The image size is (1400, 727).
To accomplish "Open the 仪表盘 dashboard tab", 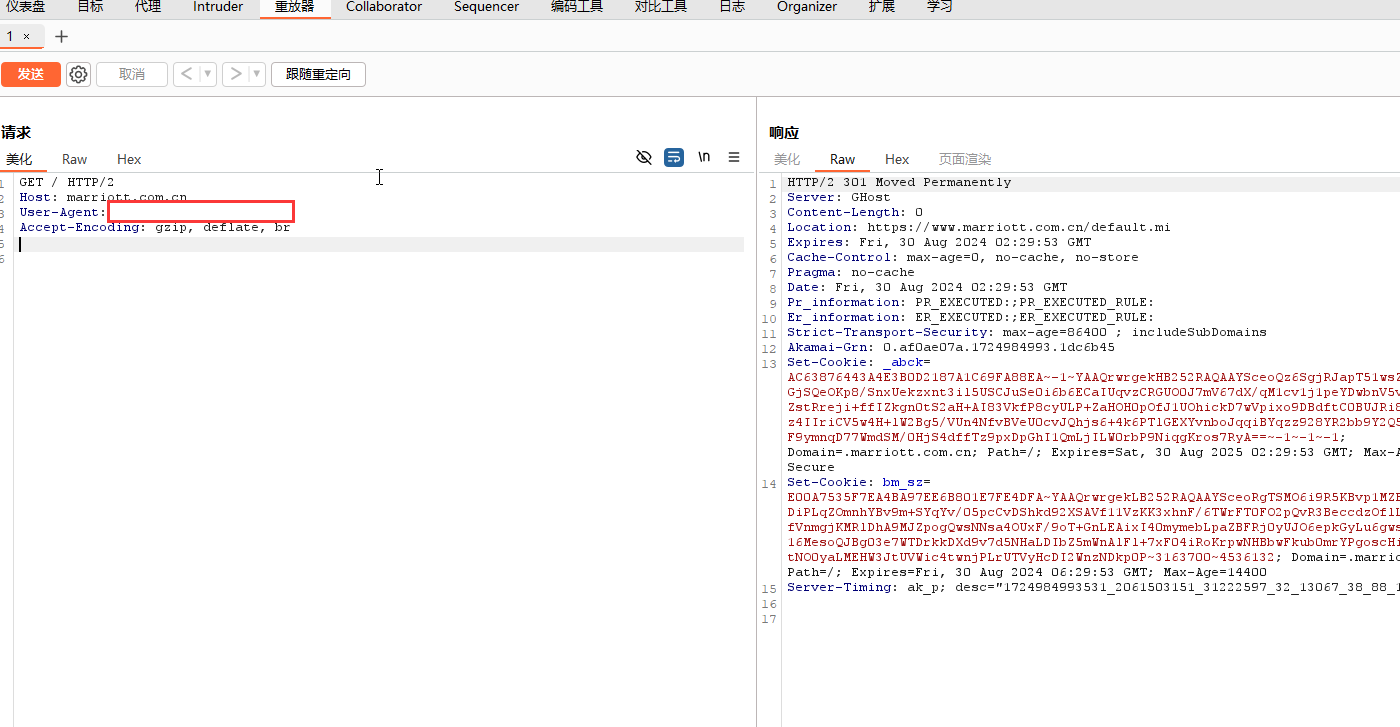I will click(26, 6).
